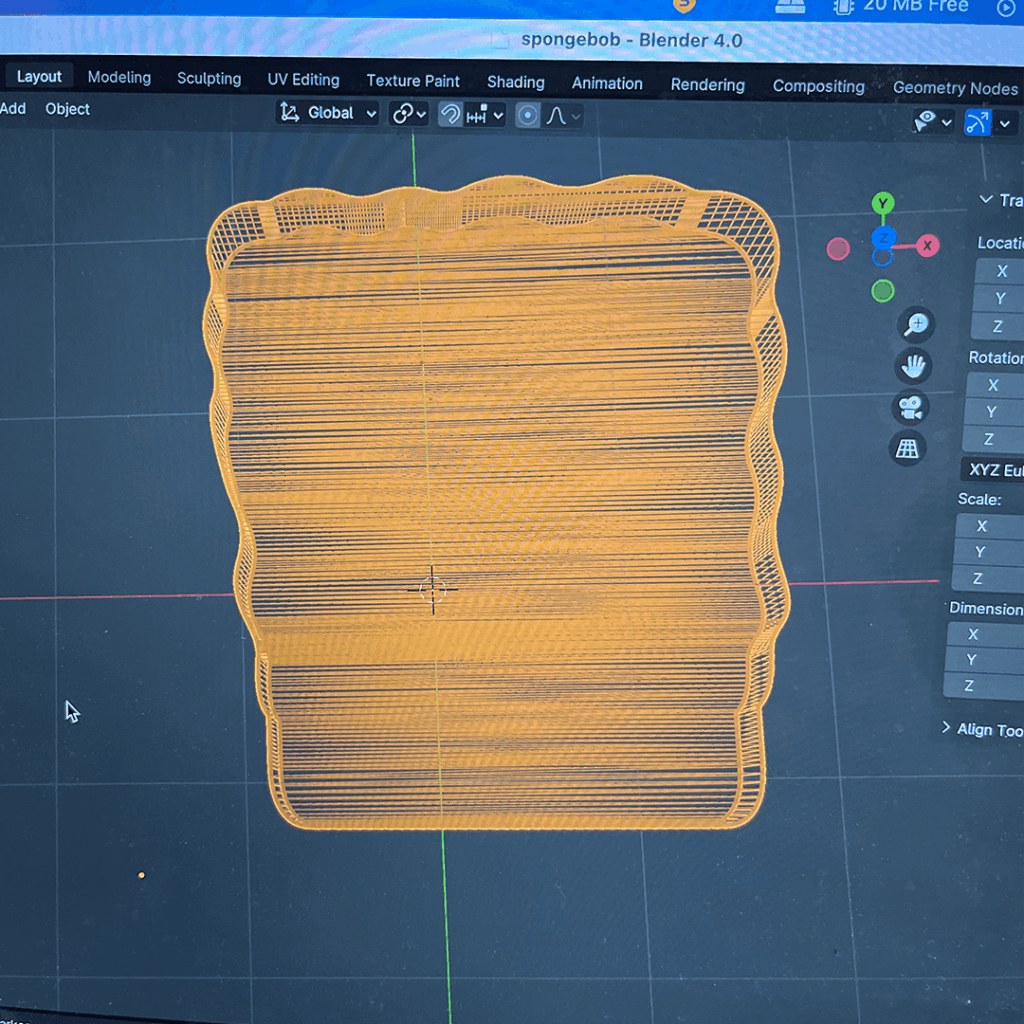Viewport: 1024px width, 1024px height.
Task: Toggle the show gizmo button
Action: pos(977,122)
